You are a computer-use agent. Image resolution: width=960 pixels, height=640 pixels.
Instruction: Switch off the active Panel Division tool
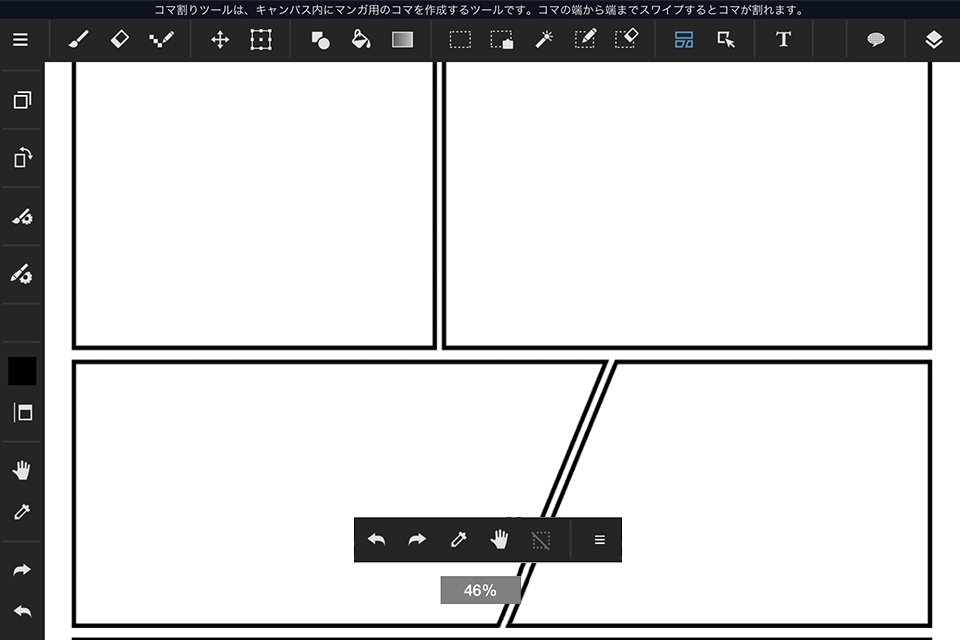tap(684, 39)
